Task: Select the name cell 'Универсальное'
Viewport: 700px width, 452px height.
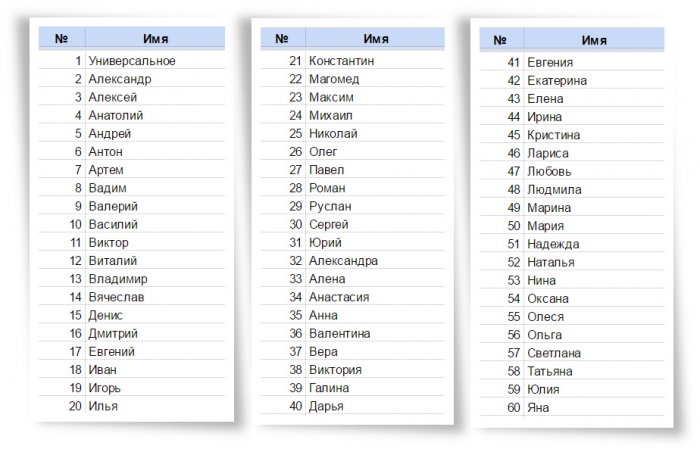Action: pyautogui.click(x=131, y=61)
